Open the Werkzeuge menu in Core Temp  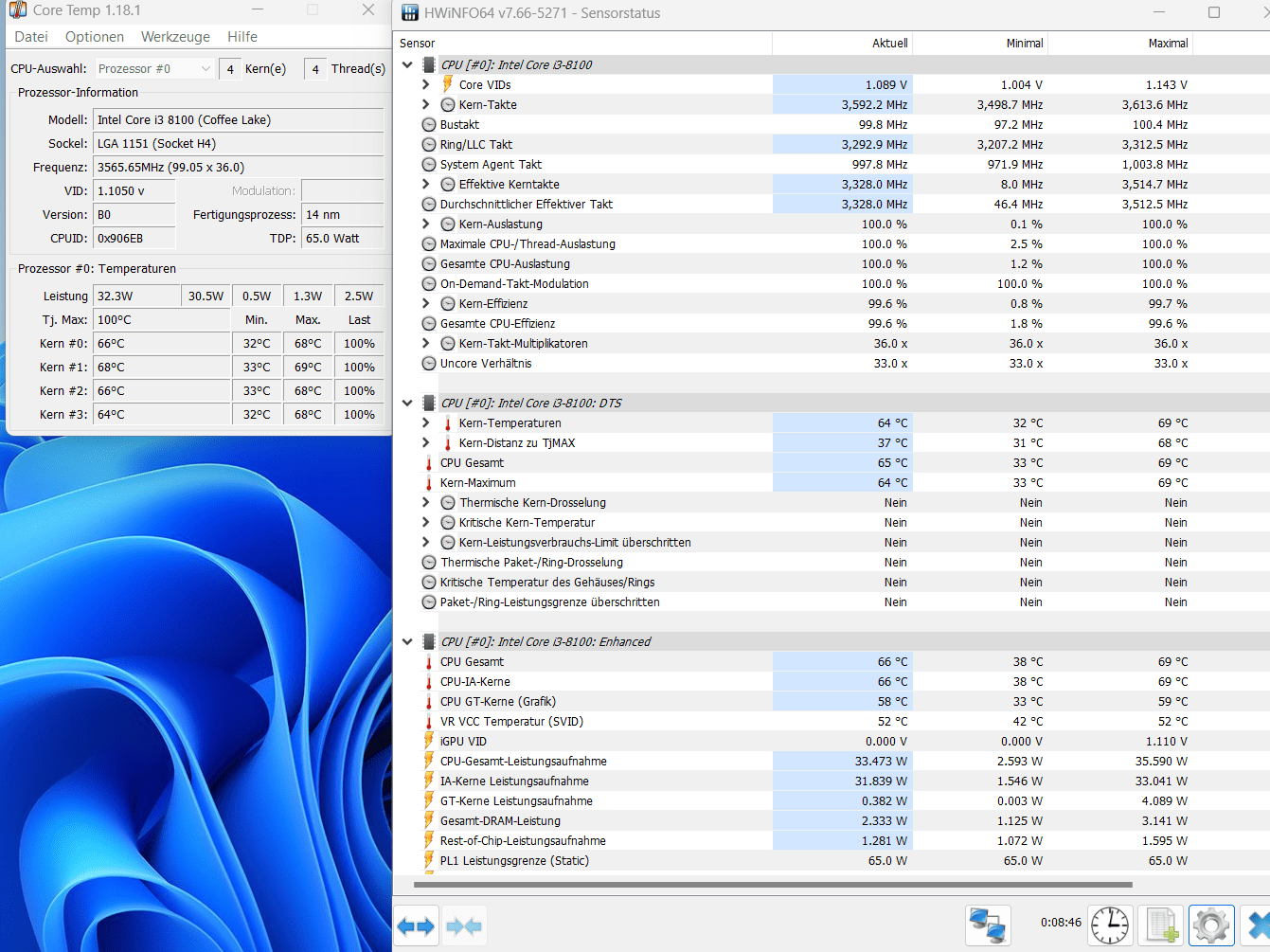[175, 37]
